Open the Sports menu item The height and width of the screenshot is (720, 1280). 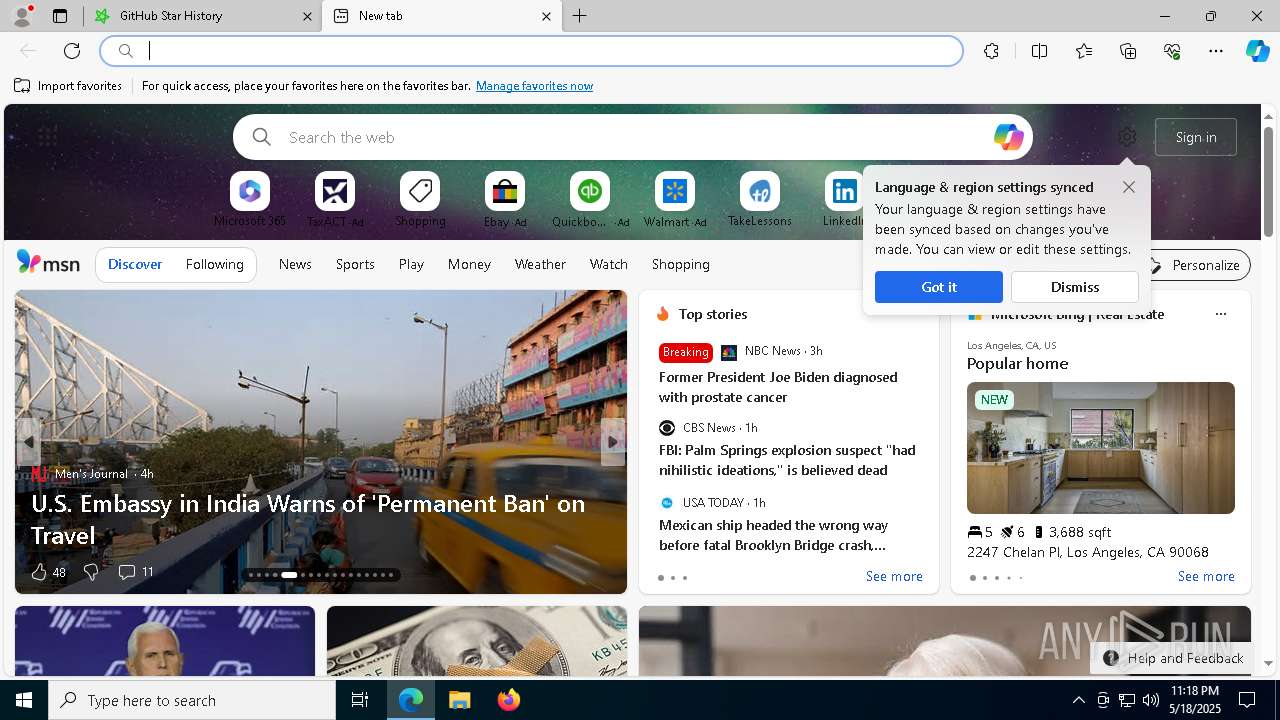click(x=355, y=264)
